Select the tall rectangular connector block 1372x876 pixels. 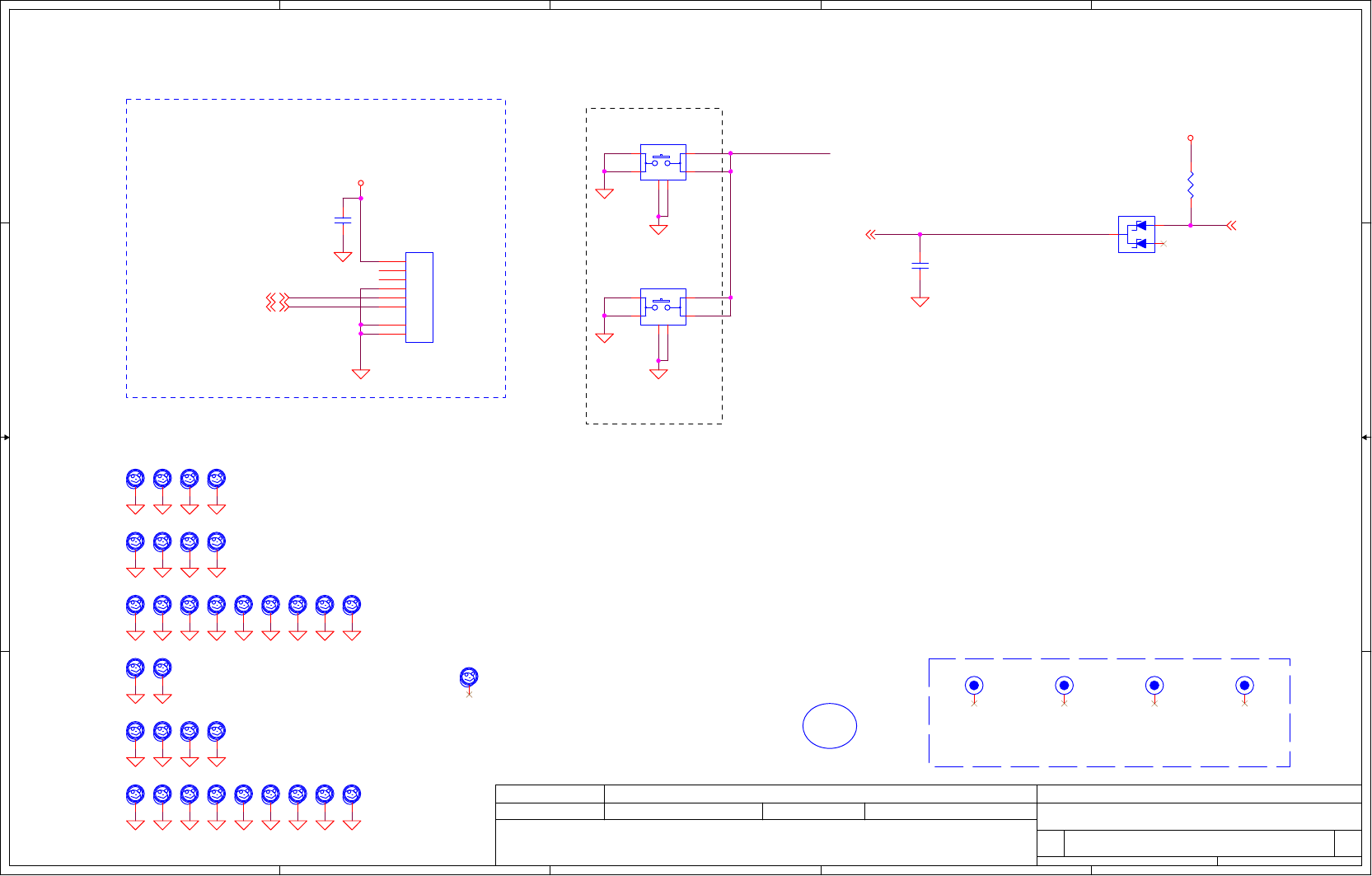point(419,297)
